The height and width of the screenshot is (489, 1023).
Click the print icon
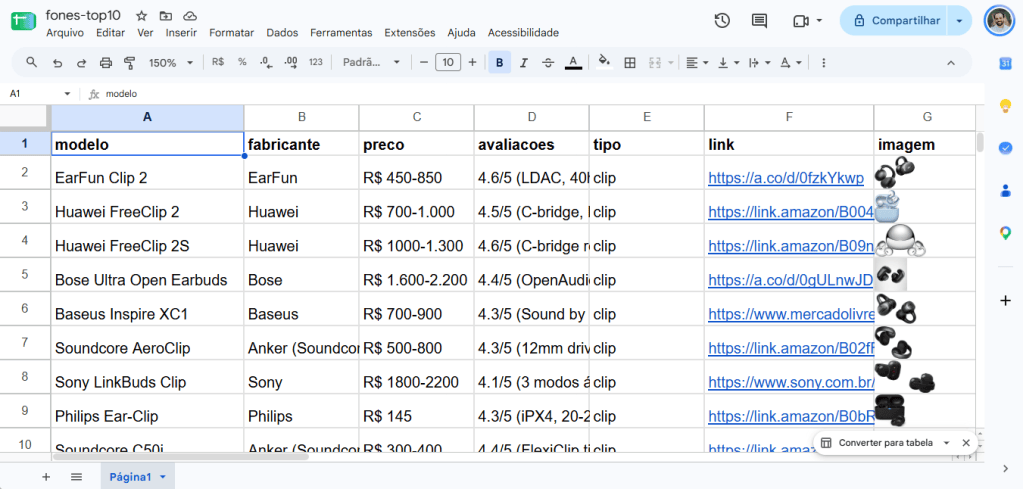106,63
